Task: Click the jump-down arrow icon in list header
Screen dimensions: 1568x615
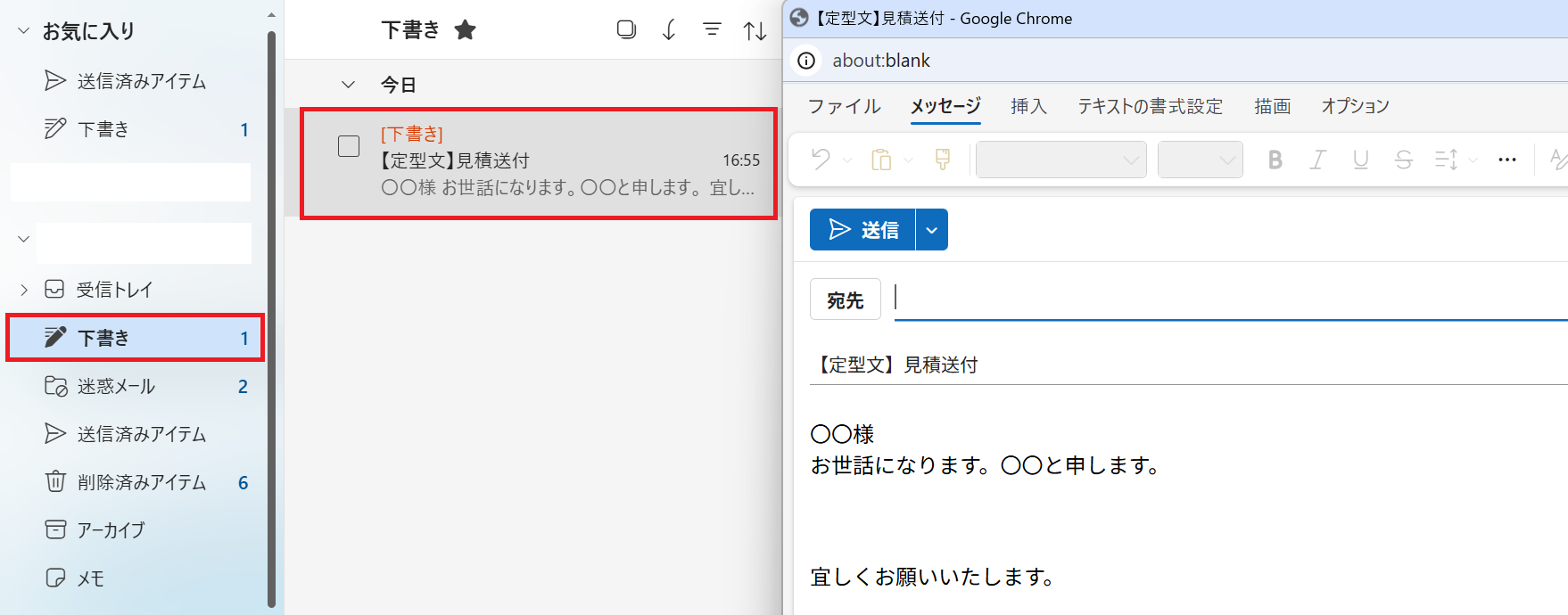Action: coord(669,30)
